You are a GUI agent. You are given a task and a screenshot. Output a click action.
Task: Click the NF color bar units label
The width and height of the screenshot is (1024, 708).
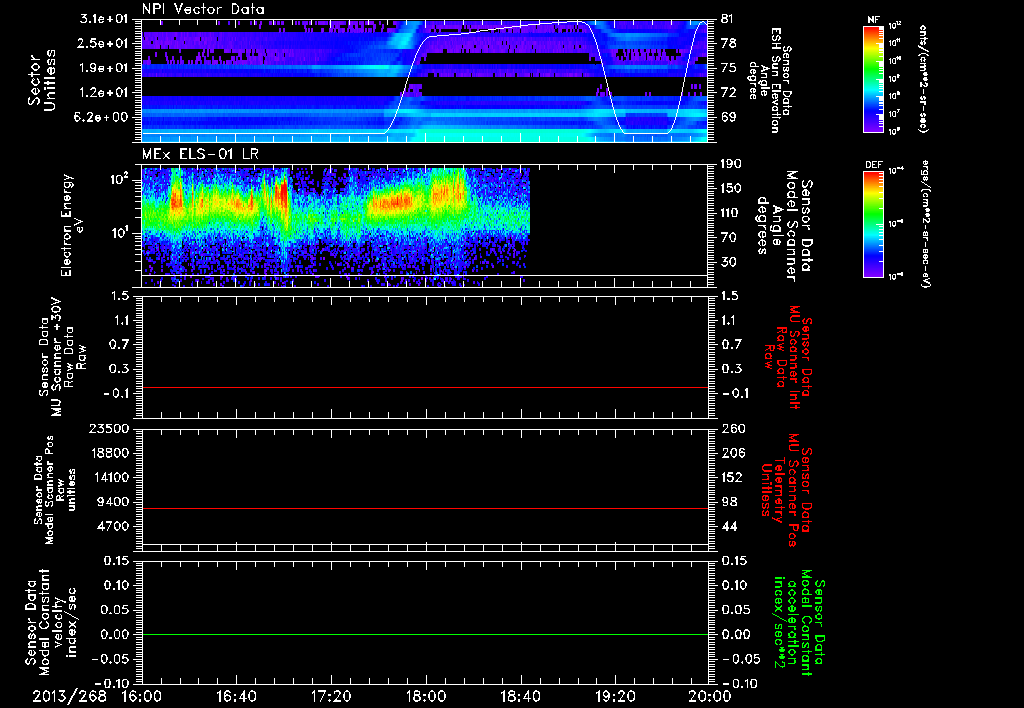click(923, 79)
